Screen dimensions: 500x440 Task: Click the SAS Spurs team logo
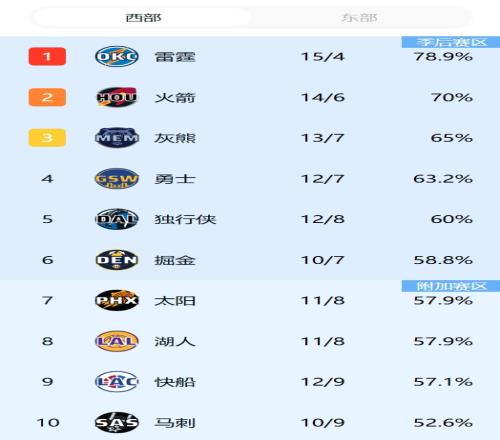pyautogui.click(x=117, y=422)
